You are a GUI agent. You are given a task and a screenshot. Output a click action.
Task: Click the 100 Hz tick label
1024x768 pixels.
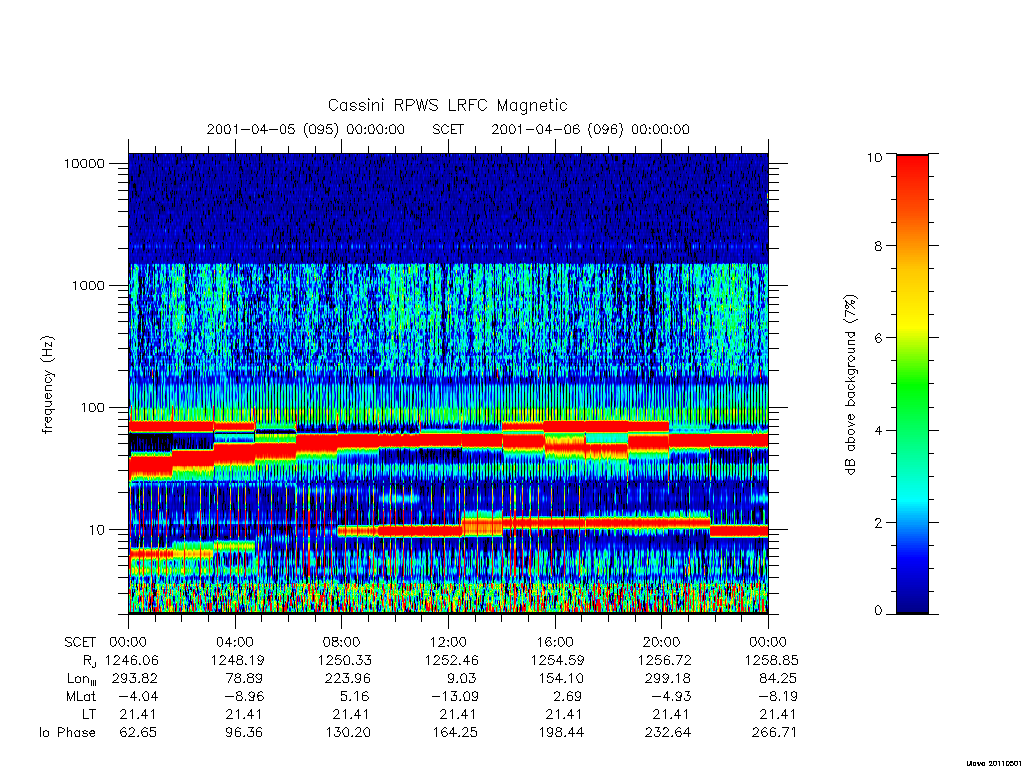point(92,408)
